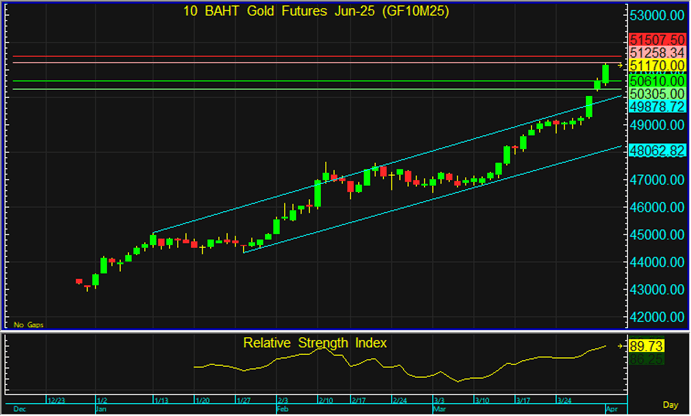Click the 2/10 date on the time axis
691x416 pixels.
[x=325, y=400]
